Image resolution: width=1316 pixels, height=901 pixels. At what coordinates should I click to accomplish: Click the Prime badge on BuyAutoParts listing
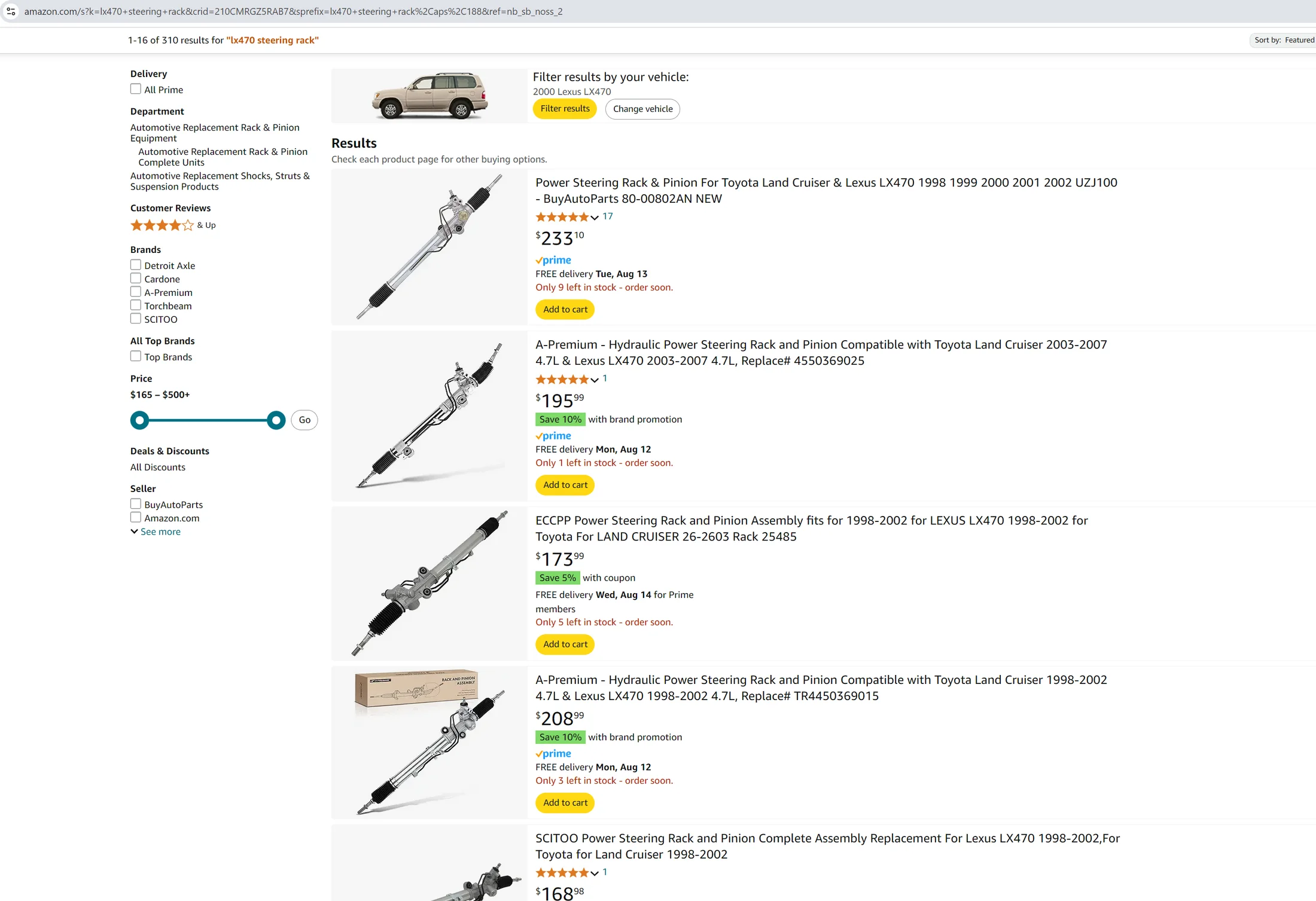[x=553, y=260]
